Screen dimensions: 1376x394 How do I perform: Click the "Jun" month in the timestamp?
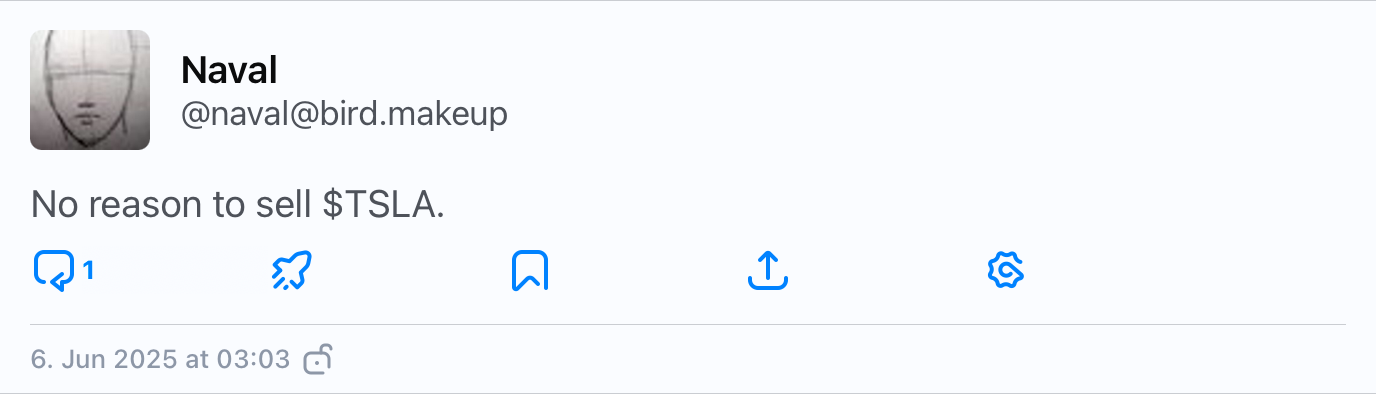pyautogui.click(x=84, y=359)
